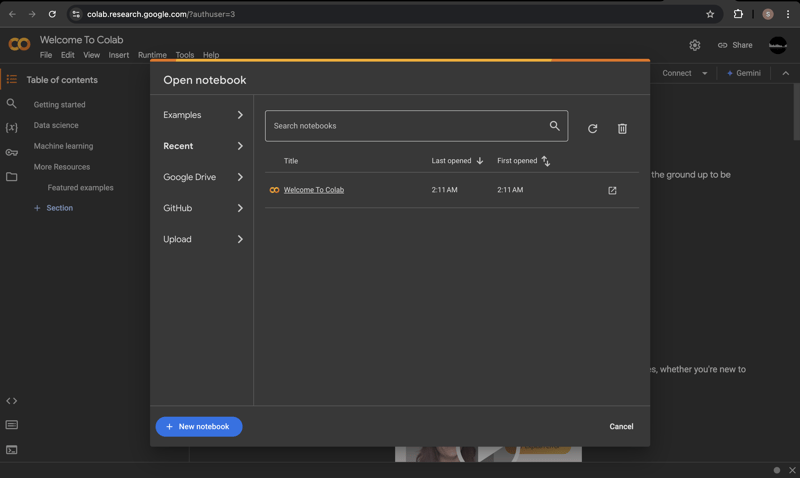Select the Recent tab
The width and height of the screenshot is (800, 478).
click(203, 146)
